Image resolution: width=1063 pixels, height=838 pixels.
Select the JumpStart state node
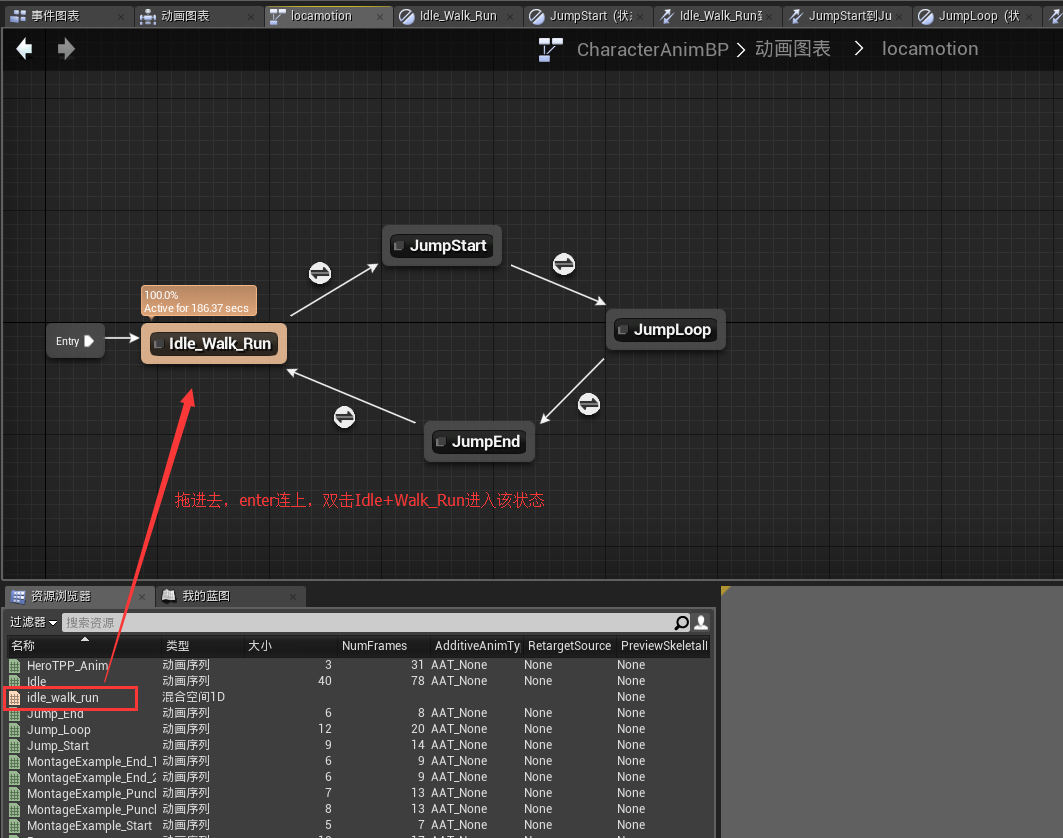click(x=442, y=245)
